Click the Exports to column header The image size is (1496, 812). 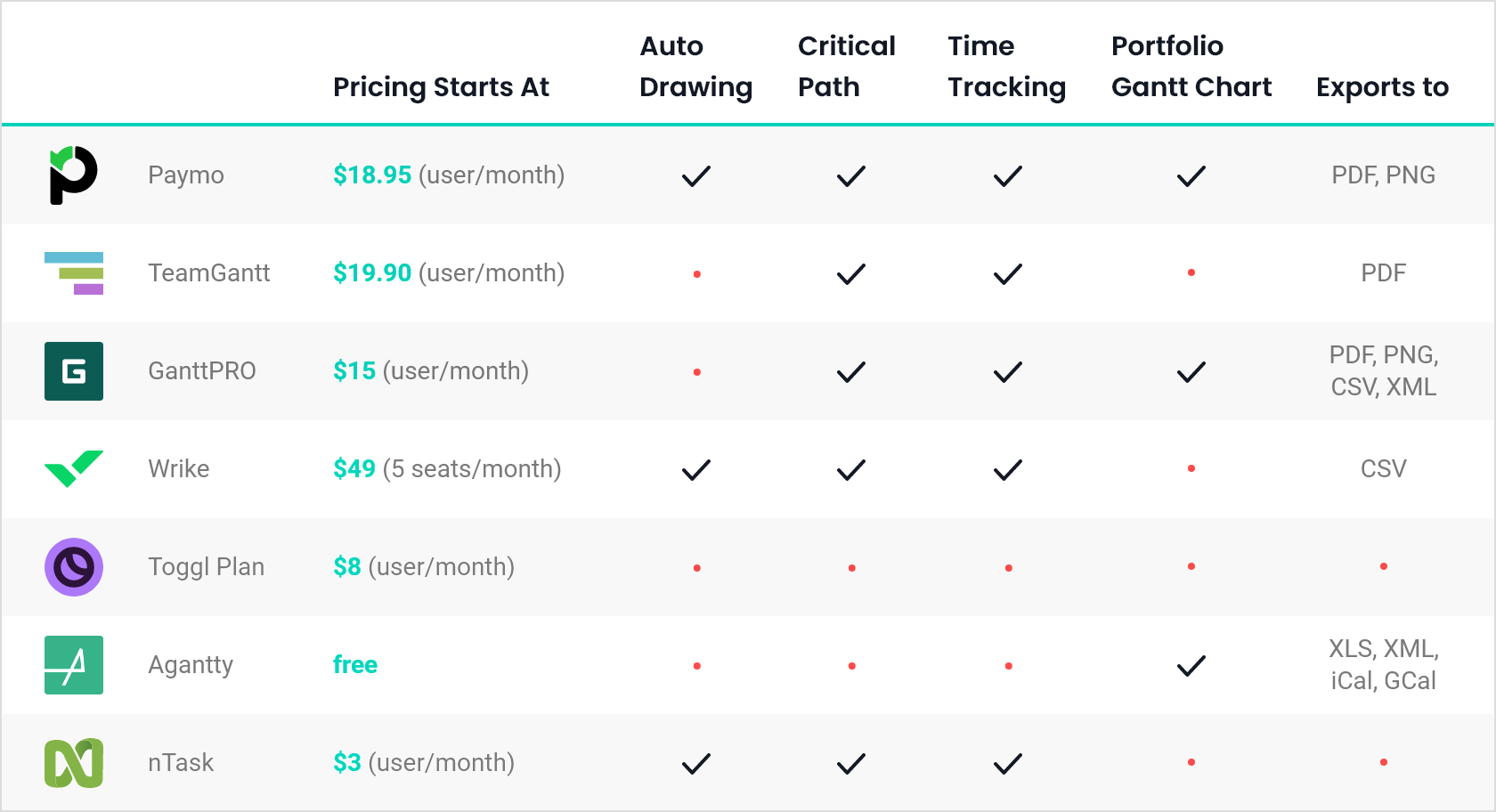[x=1382, y=87]
